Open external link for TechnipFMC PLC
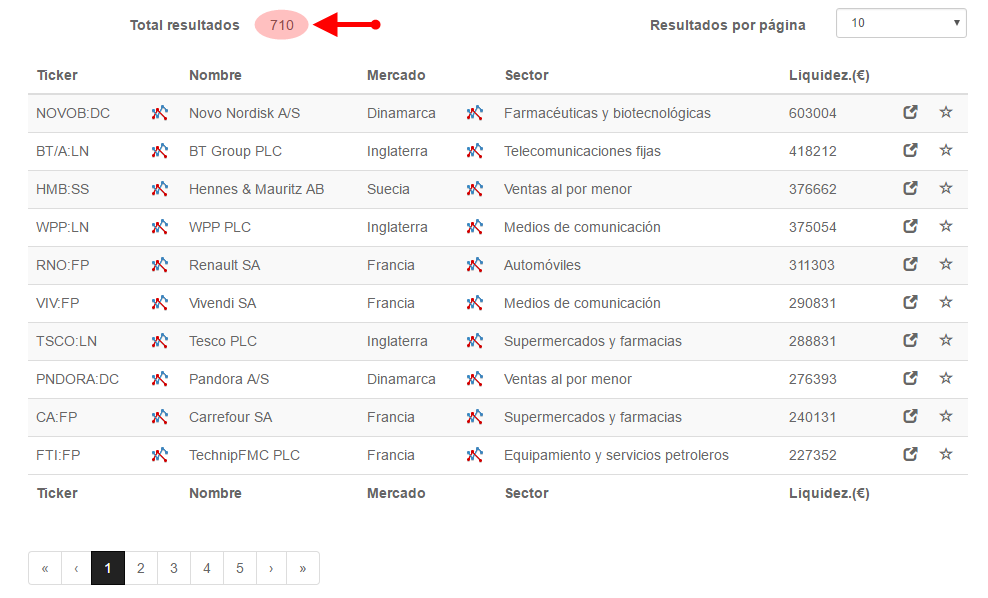This screenshot has width=988, height=598. (910, 454)
